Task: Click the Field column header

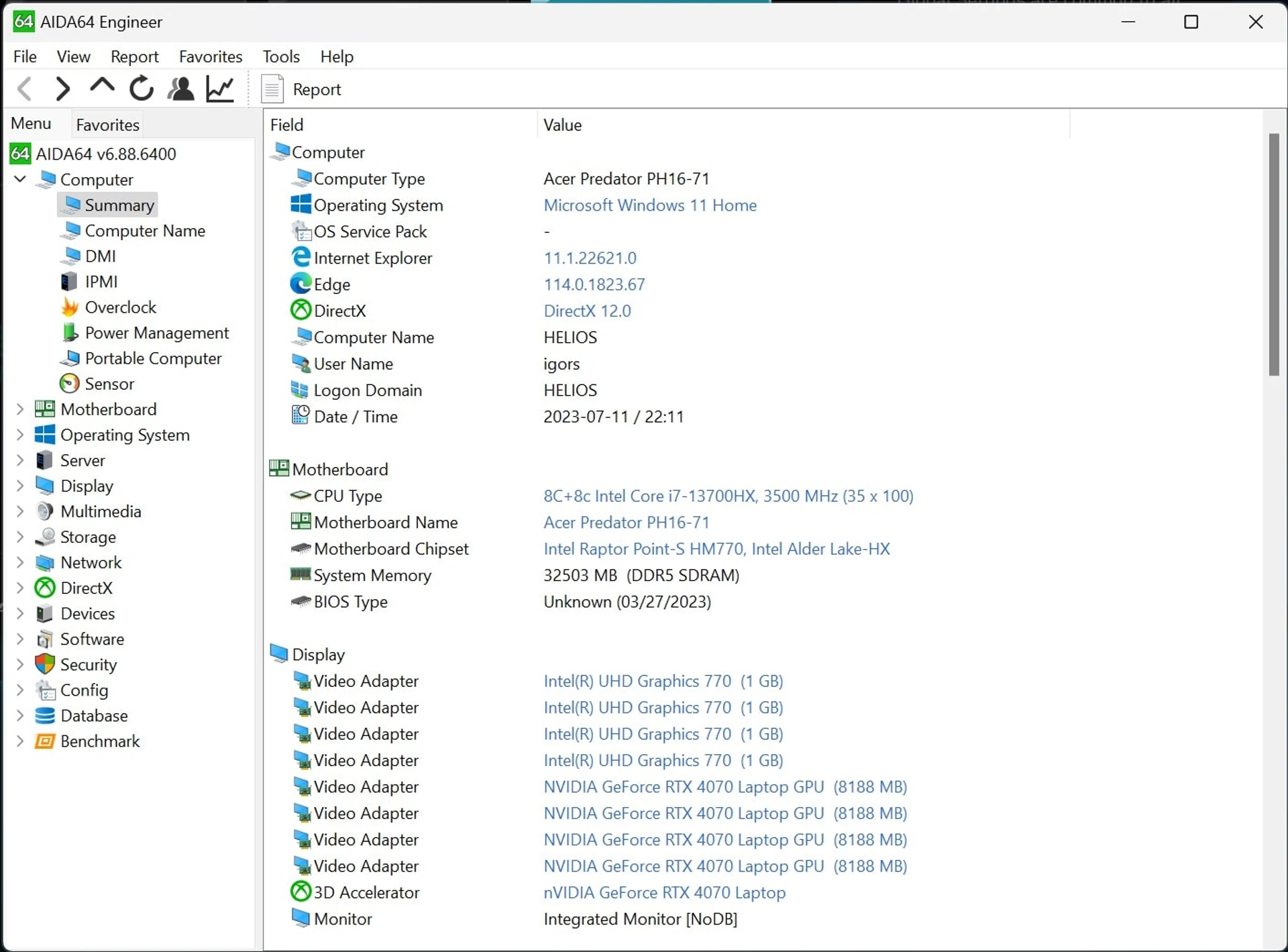Action: [x=401, y=125]
